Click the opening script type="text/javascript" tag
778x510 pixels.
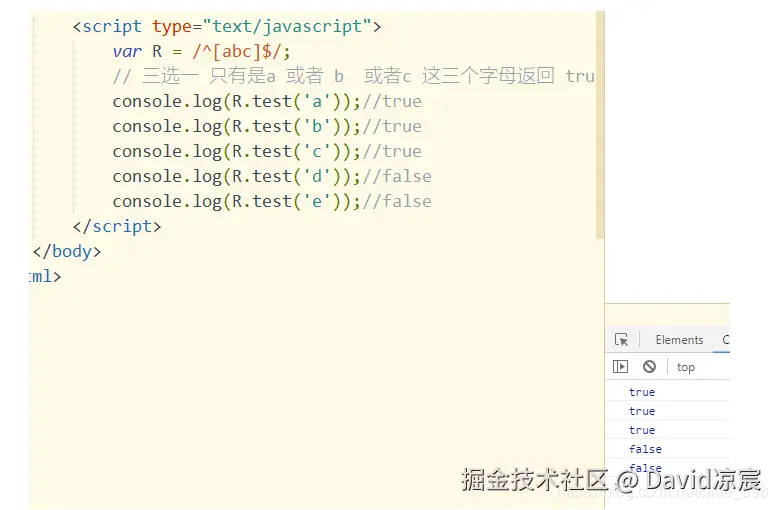[x=227, y=26]
